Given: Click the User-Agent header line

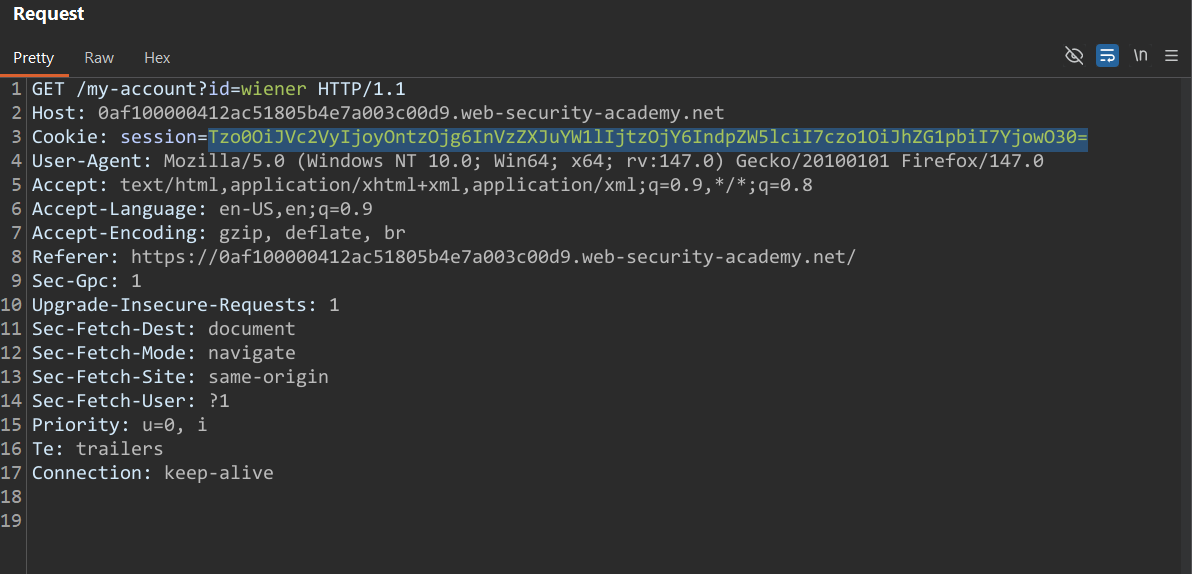Looking at the screenshot, I should tap(537, 161).
